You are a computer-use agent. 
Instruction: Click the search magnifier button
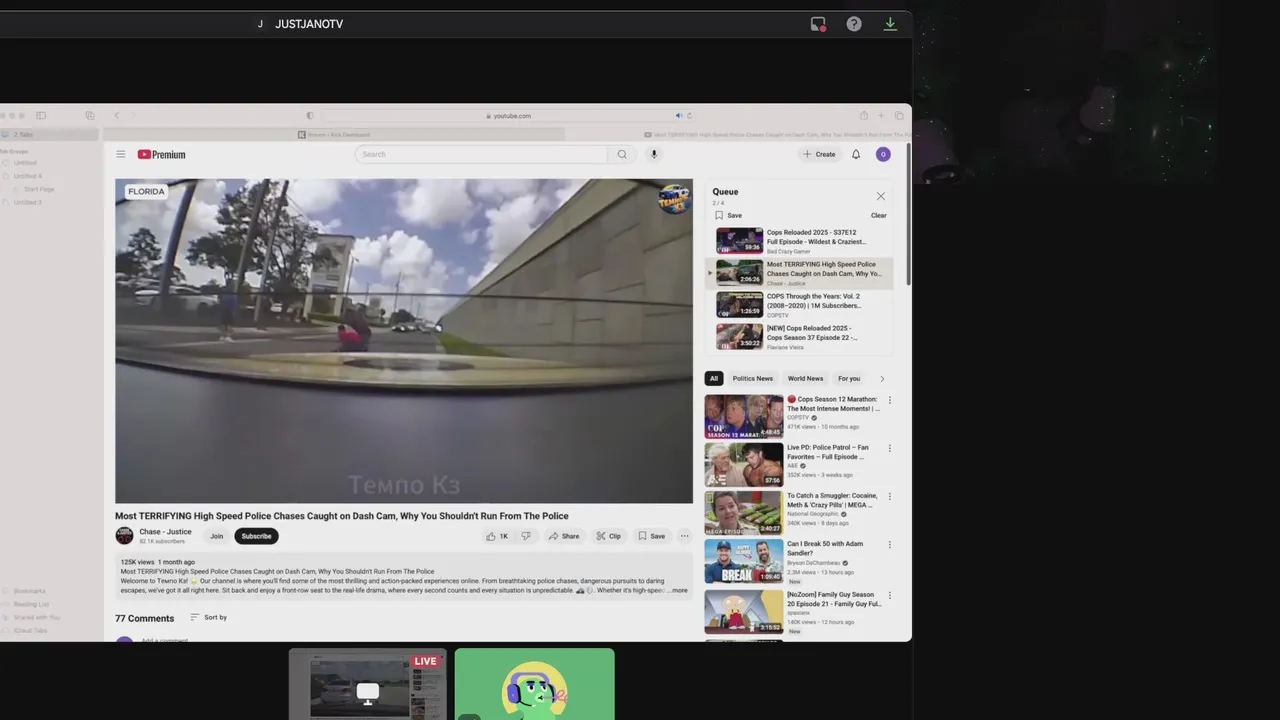pos(622,154)
